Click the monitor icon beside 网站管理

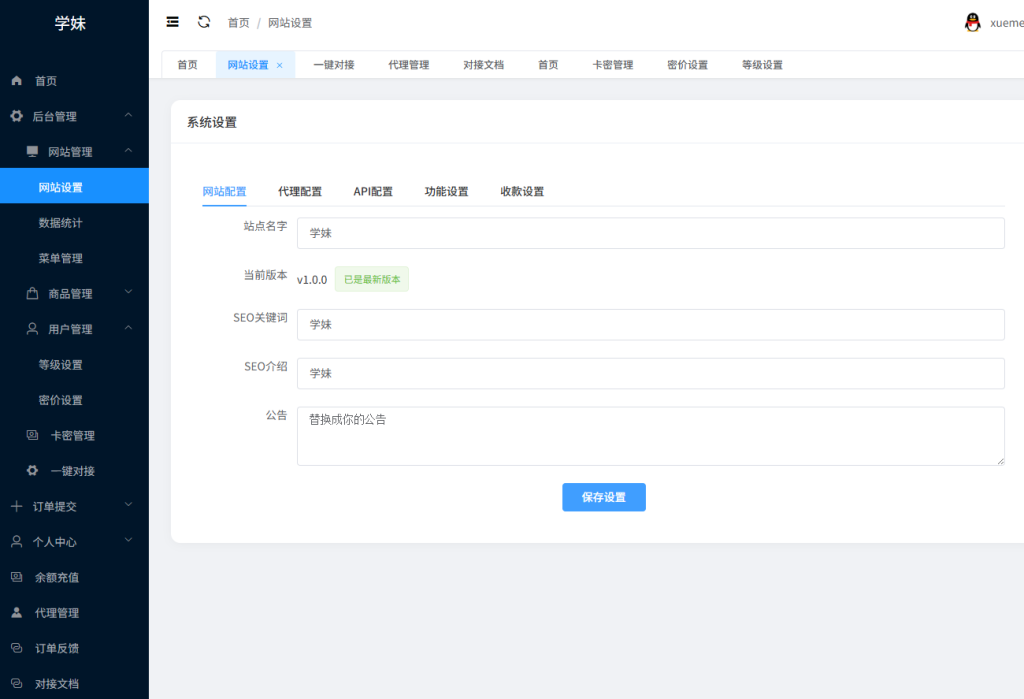pyautogui.click(x=32, y=152)
